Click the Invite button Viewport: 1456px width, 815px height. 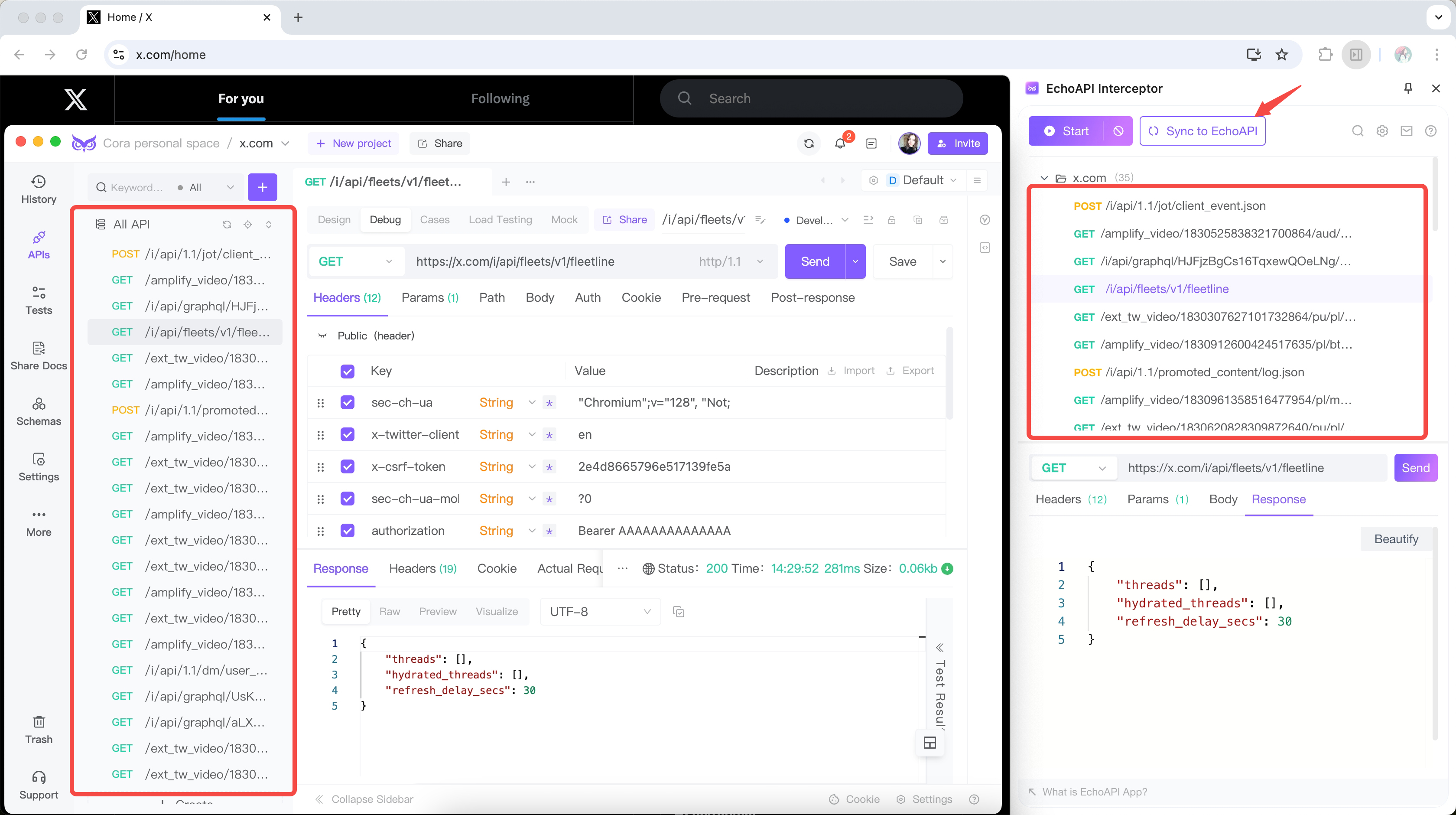[x=958, y=143]
